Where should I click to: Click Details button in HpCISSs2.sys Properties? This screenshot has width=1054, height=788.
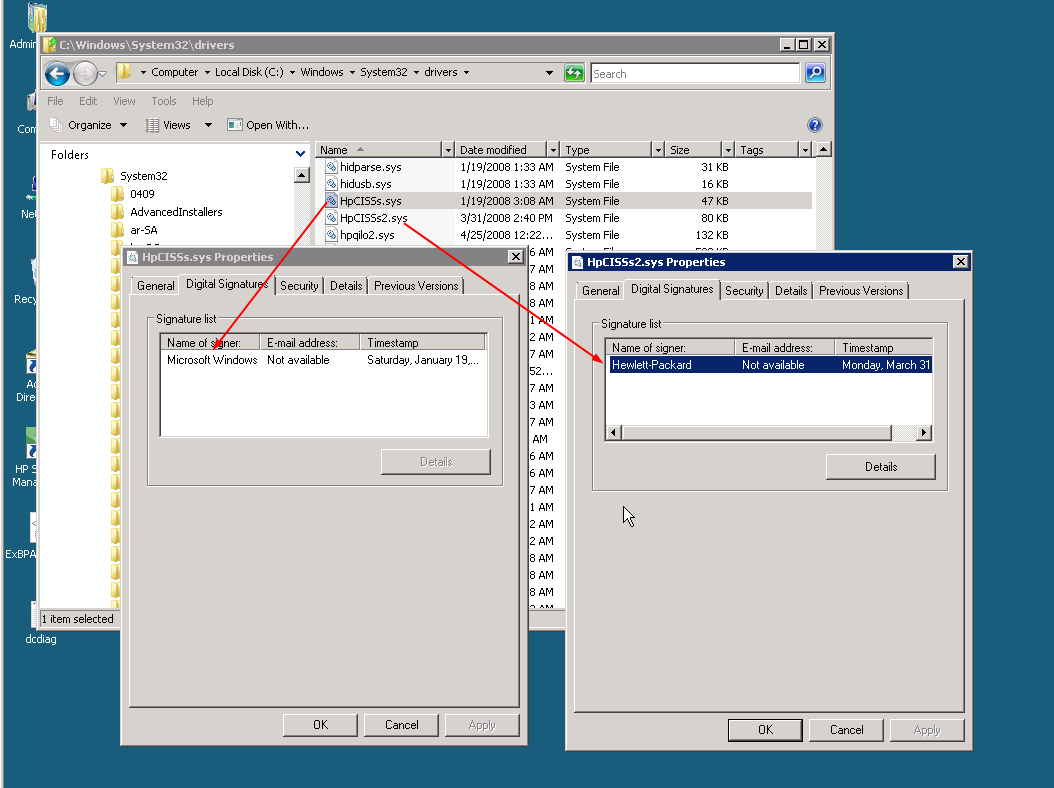click(881, 467)
